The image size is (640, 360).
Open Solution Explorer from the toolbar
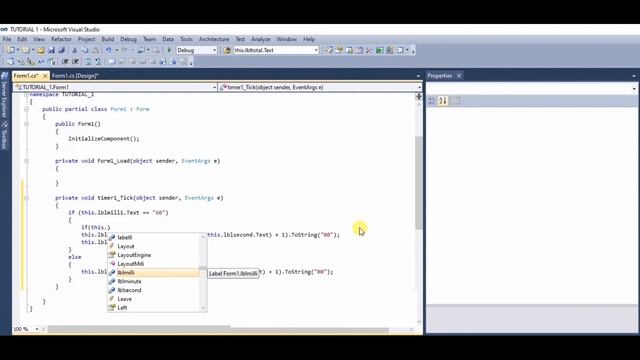click(x=329, y=50)
